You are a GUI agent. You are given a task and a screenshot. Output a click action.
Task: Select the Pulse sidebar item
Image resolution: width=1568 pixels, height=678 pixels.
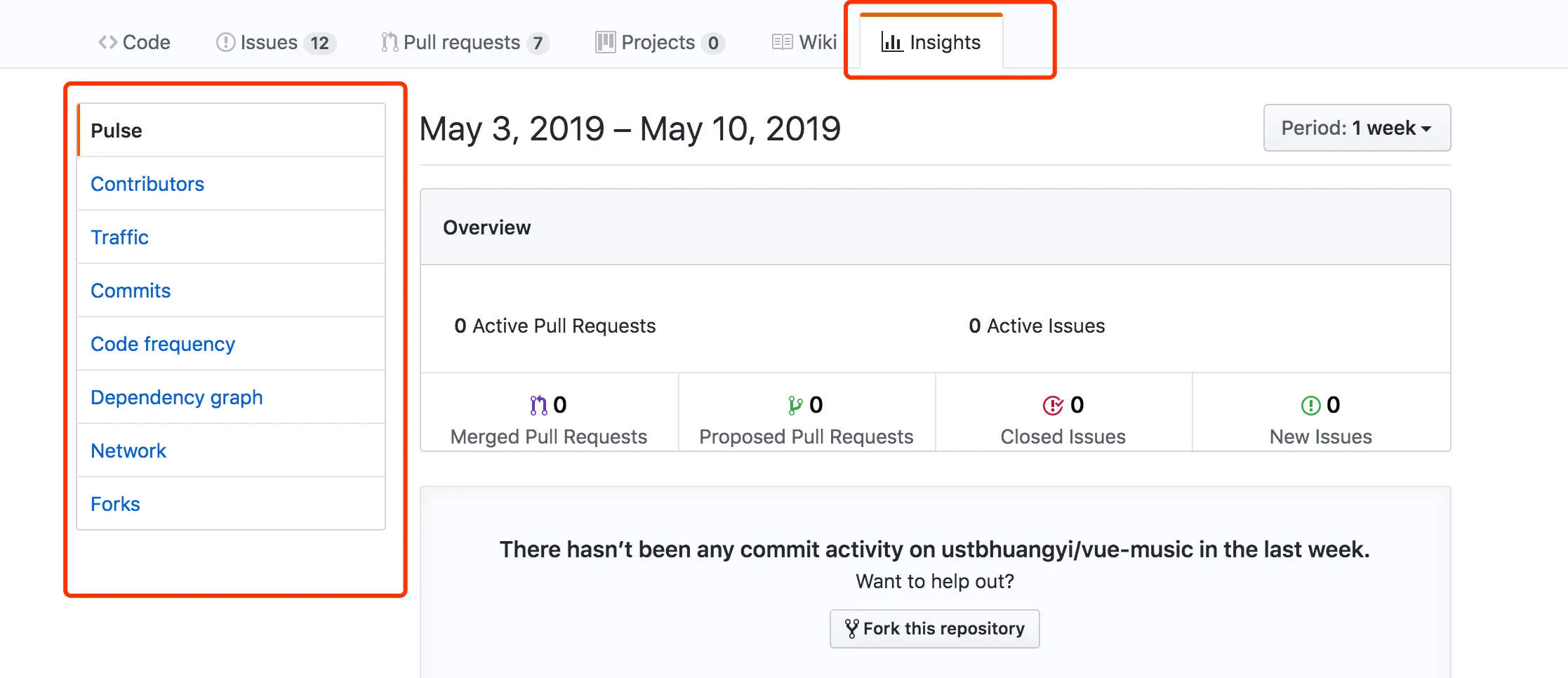(x=117, y=131)
